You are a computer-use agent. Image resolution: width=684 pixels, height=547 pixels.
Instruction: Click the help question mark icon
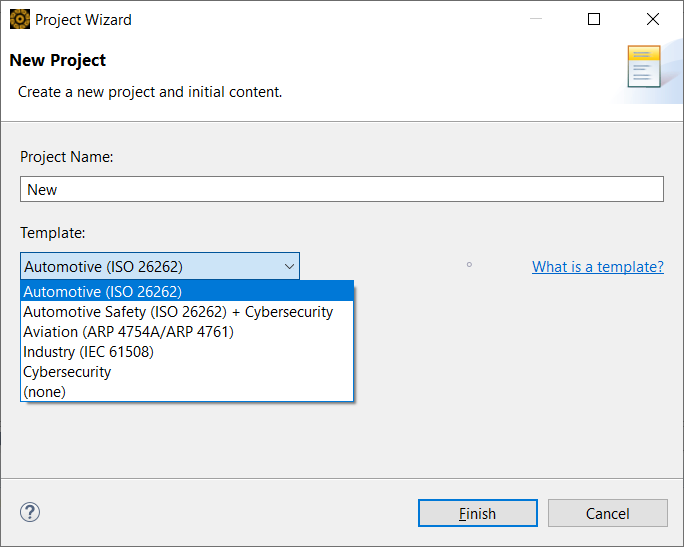(29, 513)
